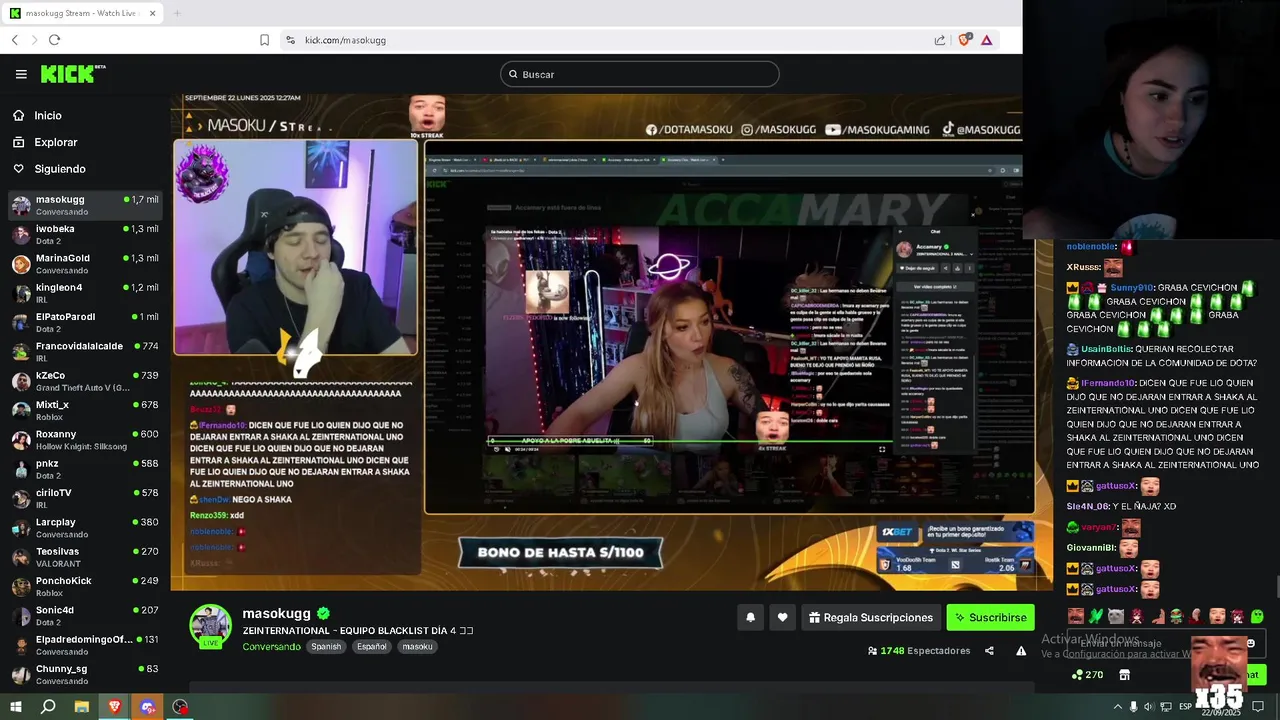This screenshot has height=720, width=1280.
Task: Click username UsainBoltis in the chat
Action: (1106, 349)
